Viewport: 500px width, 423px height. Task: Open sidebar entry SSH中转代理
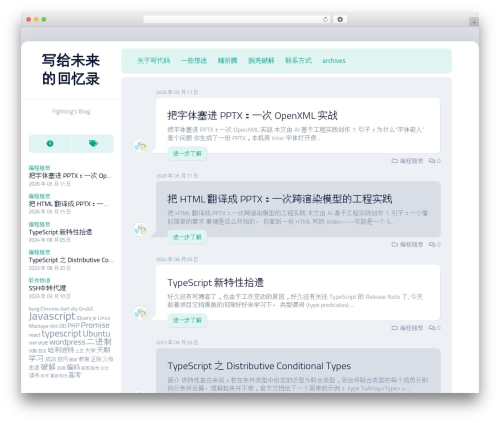tap(47, 288)
